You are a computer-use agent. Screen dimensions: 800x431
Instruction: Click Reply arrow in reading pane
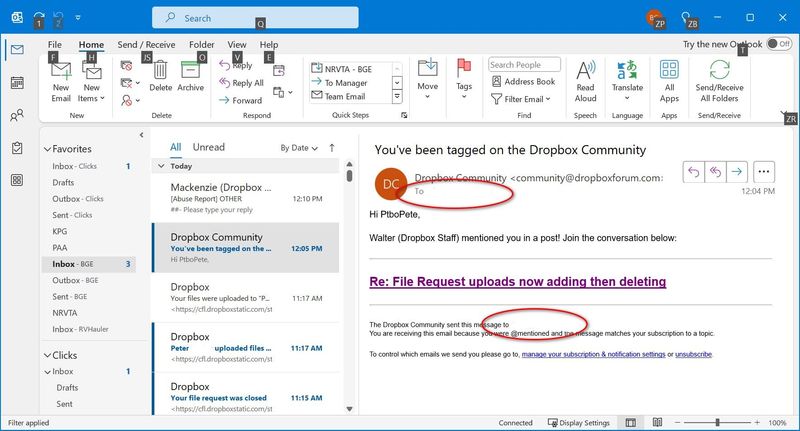tap(693, 172)
